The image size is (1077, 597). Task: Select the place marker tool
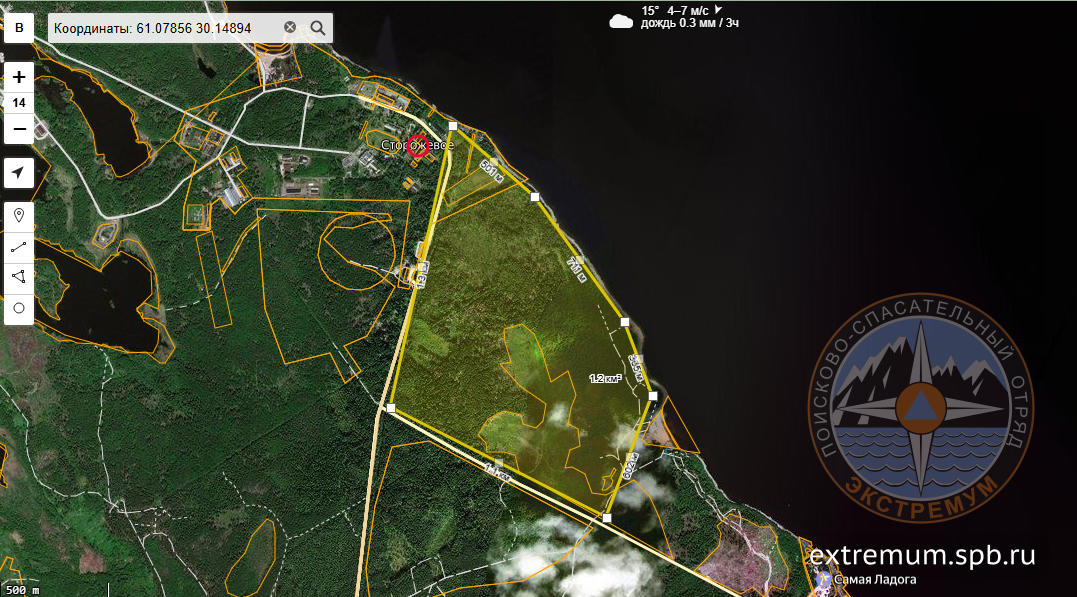(x=19, y=215)
